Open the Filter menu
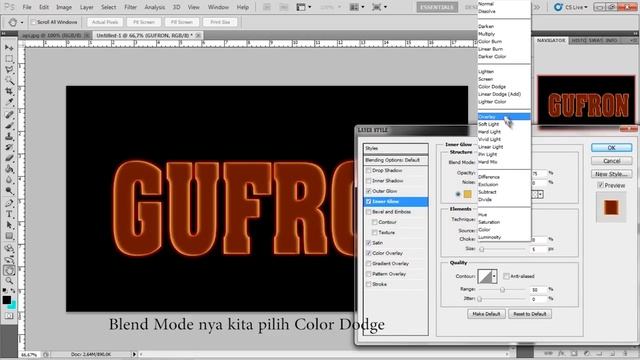640x360 pixels. pyautogui.click(x=130, y=7)
